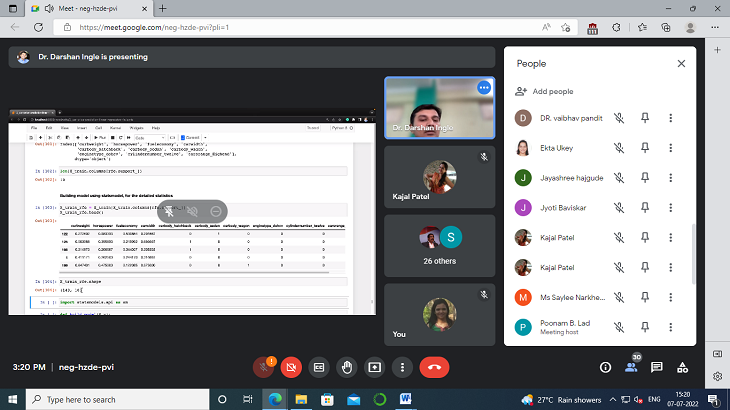The height and width of the screenshot is (410, 730).
Task: Mute DR. vaibhav pandit's microphone
Action: pyautogui.click(x=620, y=118)
